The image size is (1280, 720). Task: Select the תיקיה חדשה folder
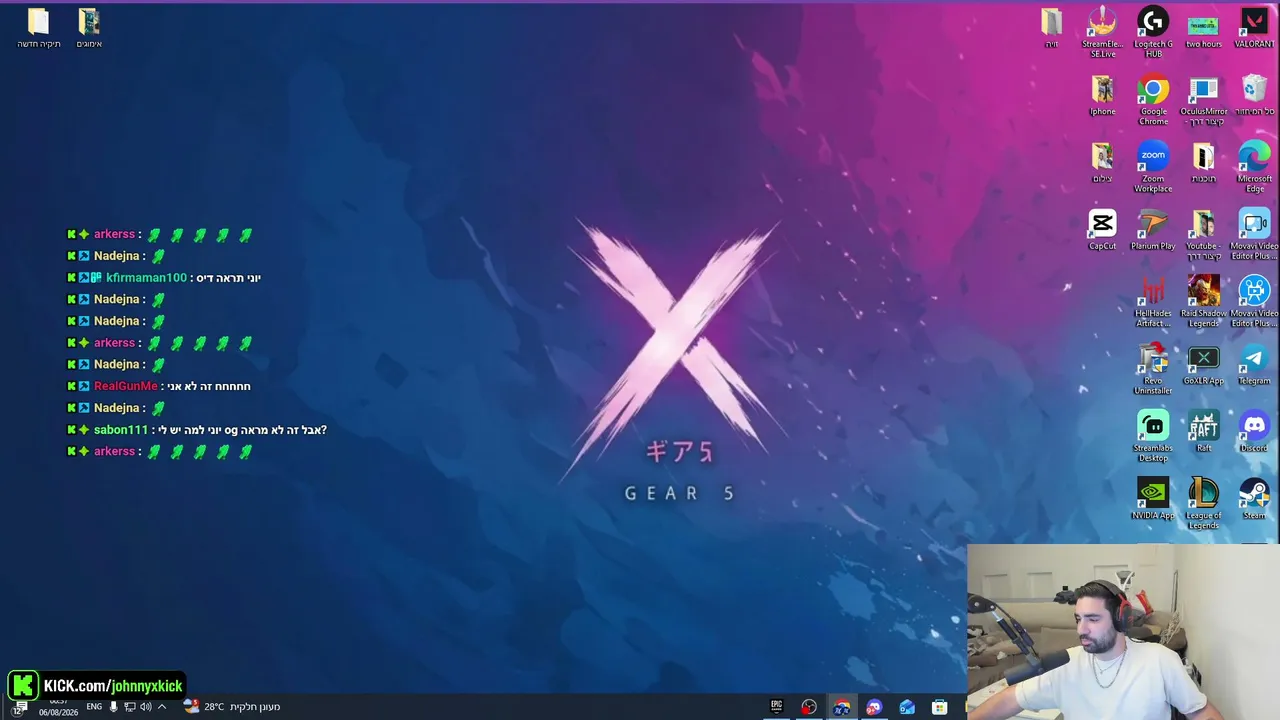pyautogui.click(x=38, y=28)
